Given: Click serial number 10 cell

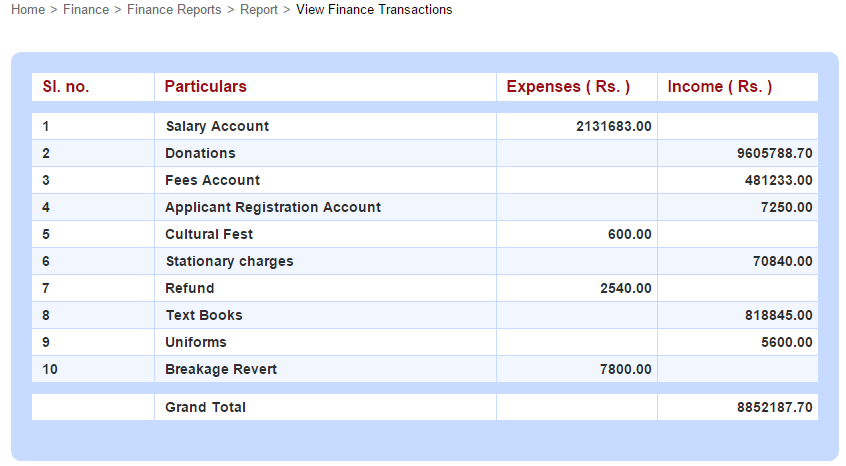Looking at the screenshot, I should 93,369.
